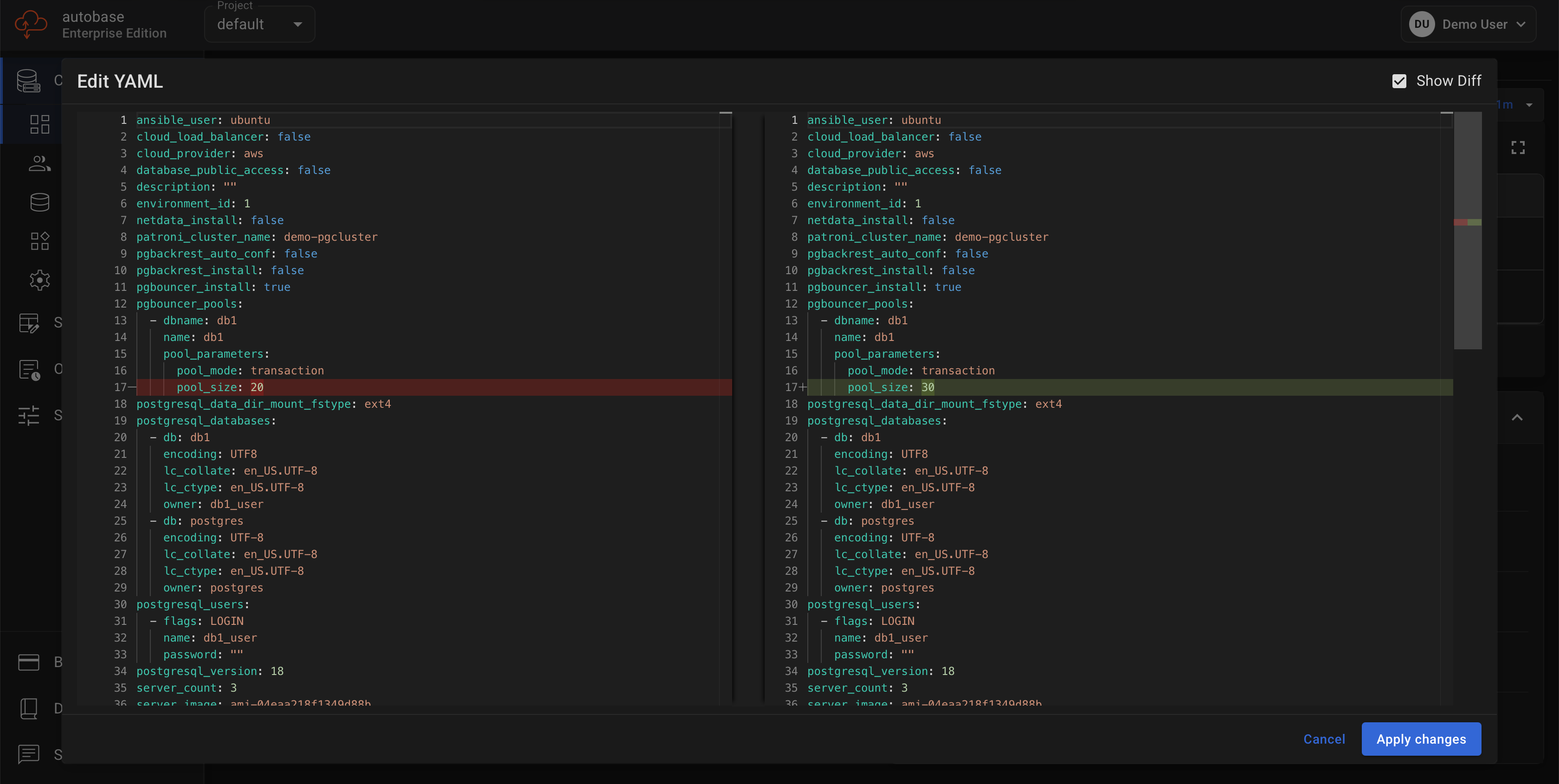The height and width of the screenshot is (784, 1559).
Task: Open the settings gear icon in sidebar
Action: [40, 280]
